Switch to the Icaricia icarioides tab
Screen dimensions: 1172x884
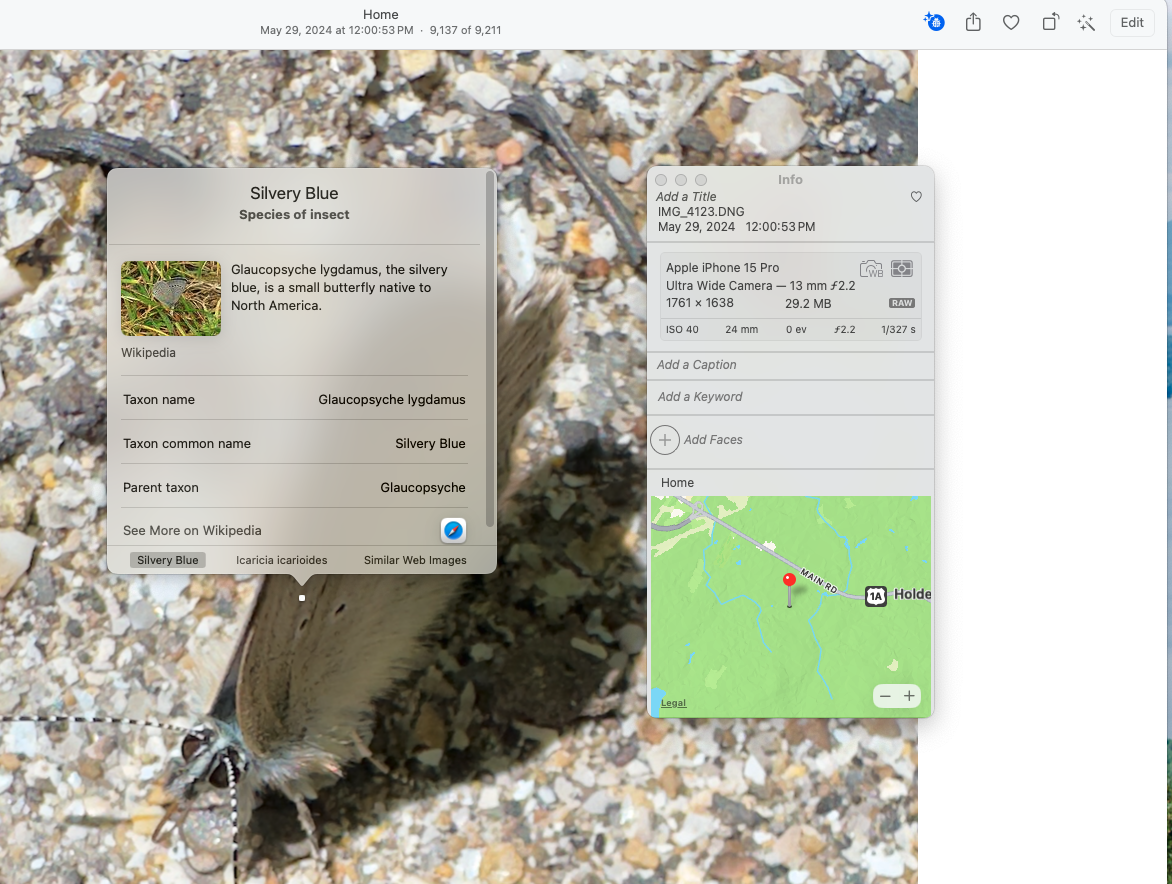tap(281, 560)
